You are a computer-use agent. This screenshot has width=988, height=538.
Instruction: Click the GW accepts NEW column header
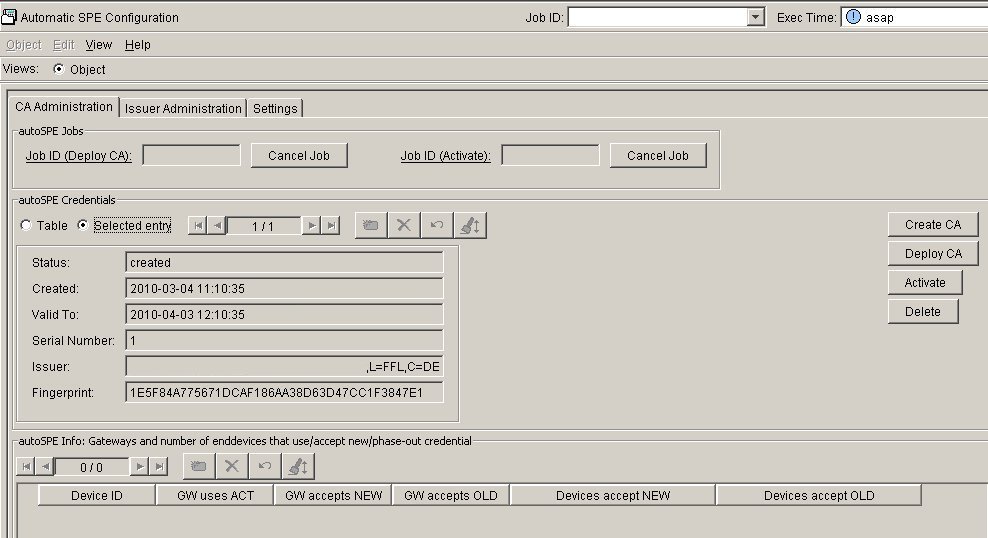[333, 496]
